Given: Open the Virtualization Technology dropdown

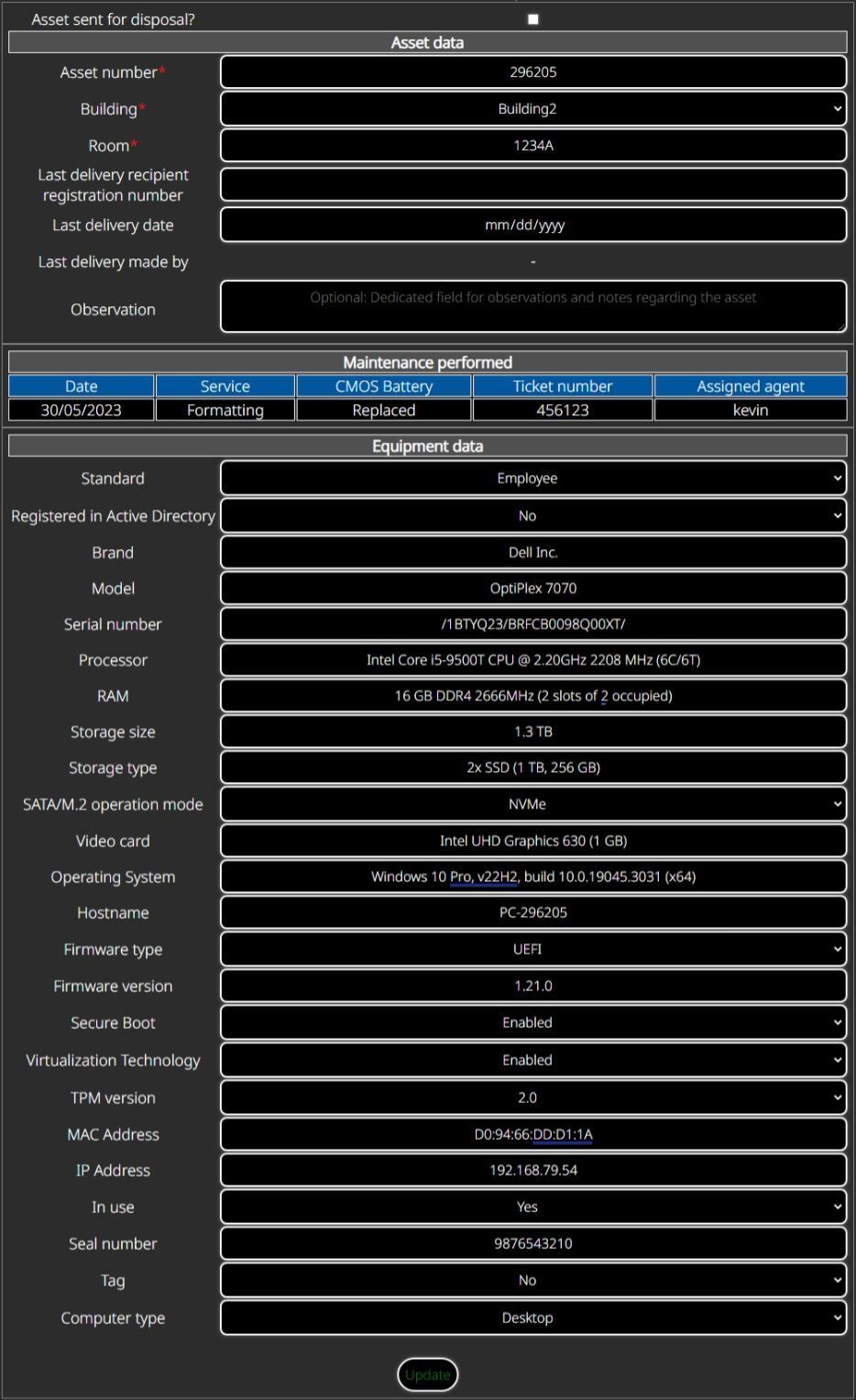Looking at the screenshot, I should (532, 1060).
